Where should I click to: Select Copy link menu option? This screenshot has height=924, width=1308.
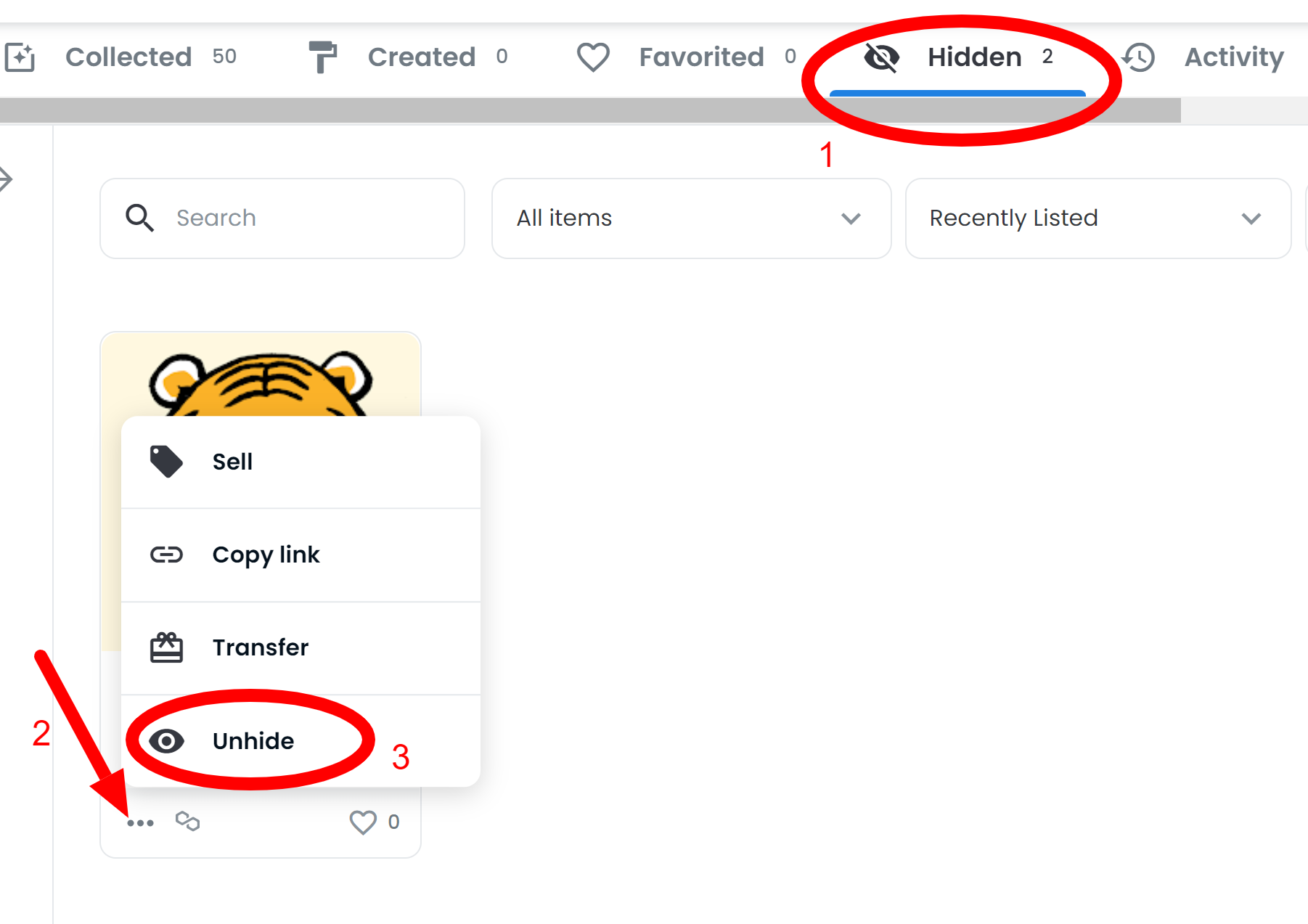click(266, 555)
